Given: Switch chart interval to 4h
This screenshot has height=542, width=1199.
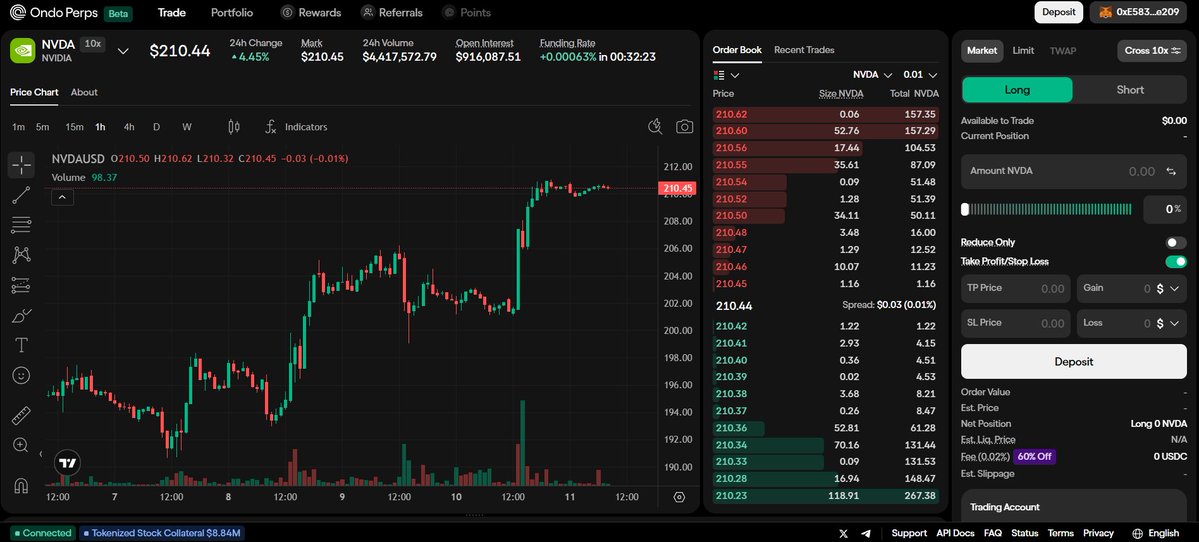Looking at the screenshot, I should [x=129, y=127].
